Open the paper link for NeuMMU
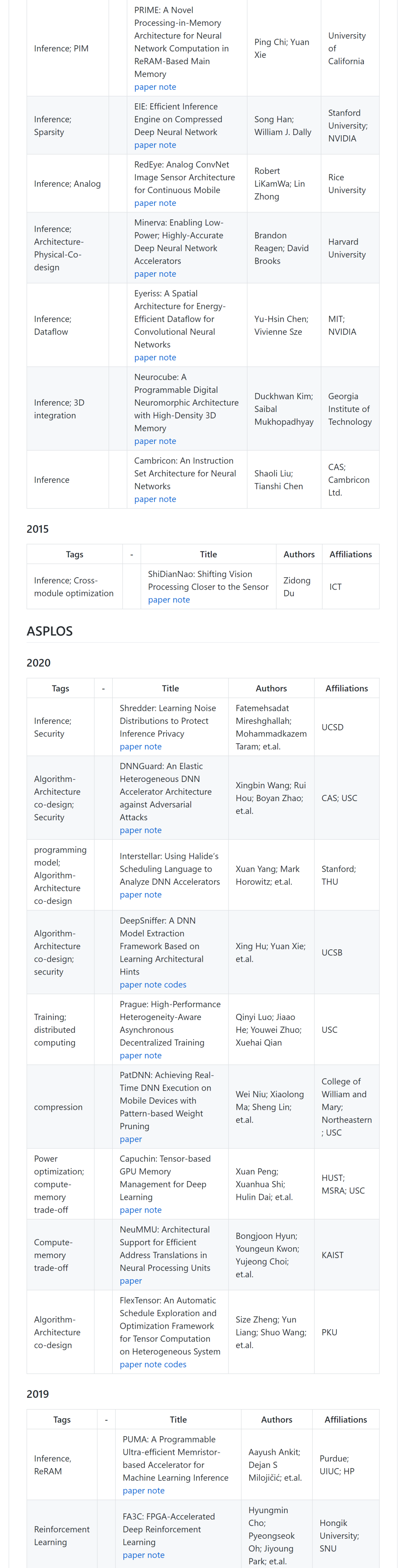Screen dimensions: 406x1568 (130, 1281)
